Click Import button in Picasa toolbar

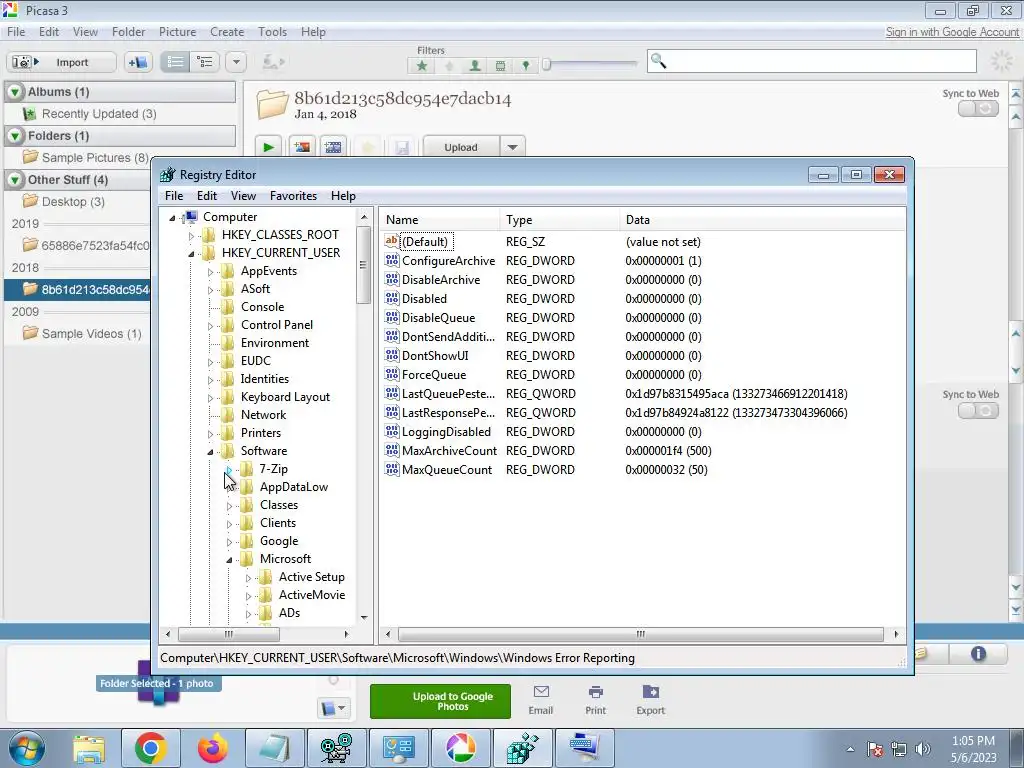click(61, 62)
